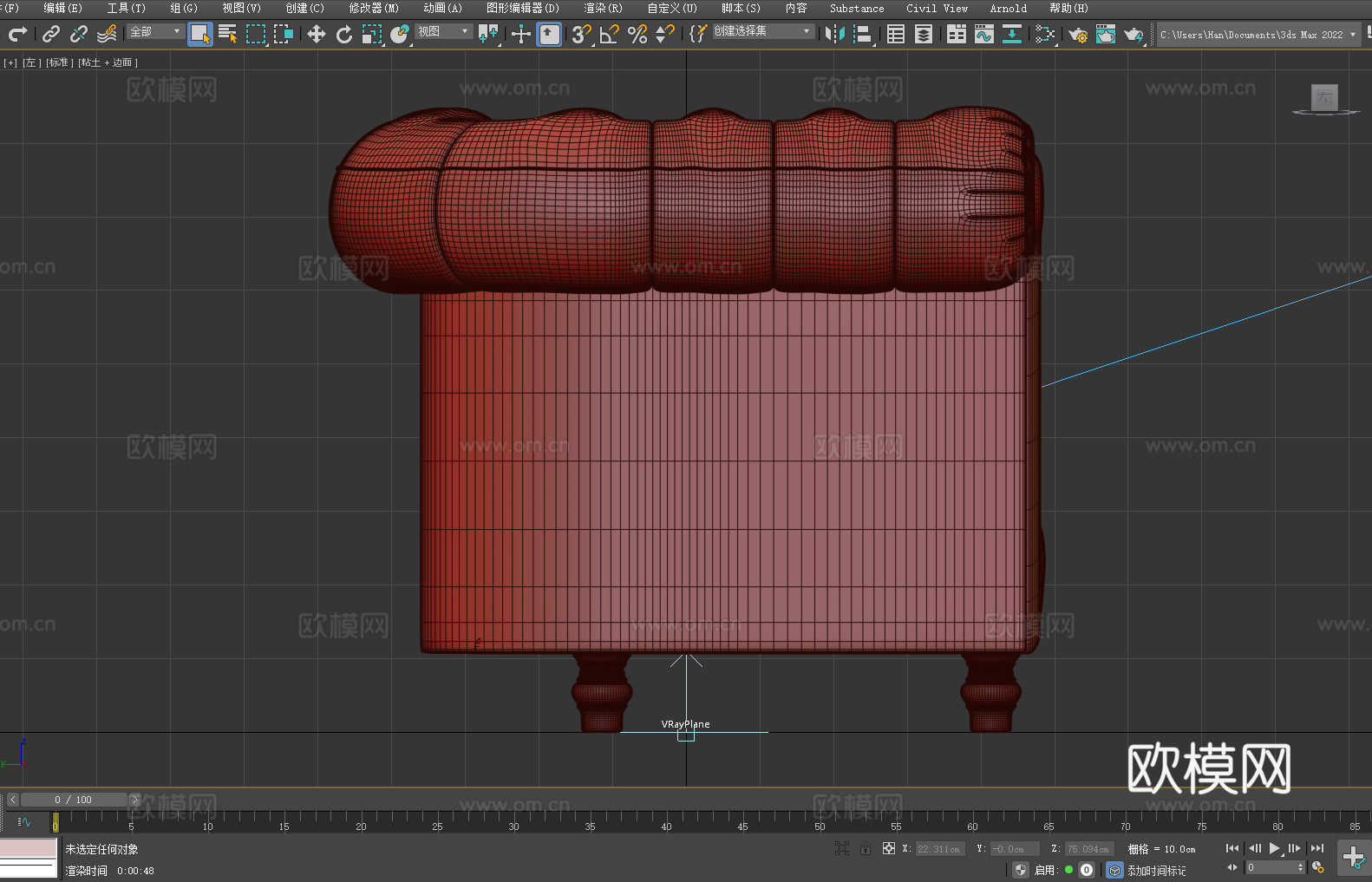Click the Select by Name icon

[x=228, y=34]
